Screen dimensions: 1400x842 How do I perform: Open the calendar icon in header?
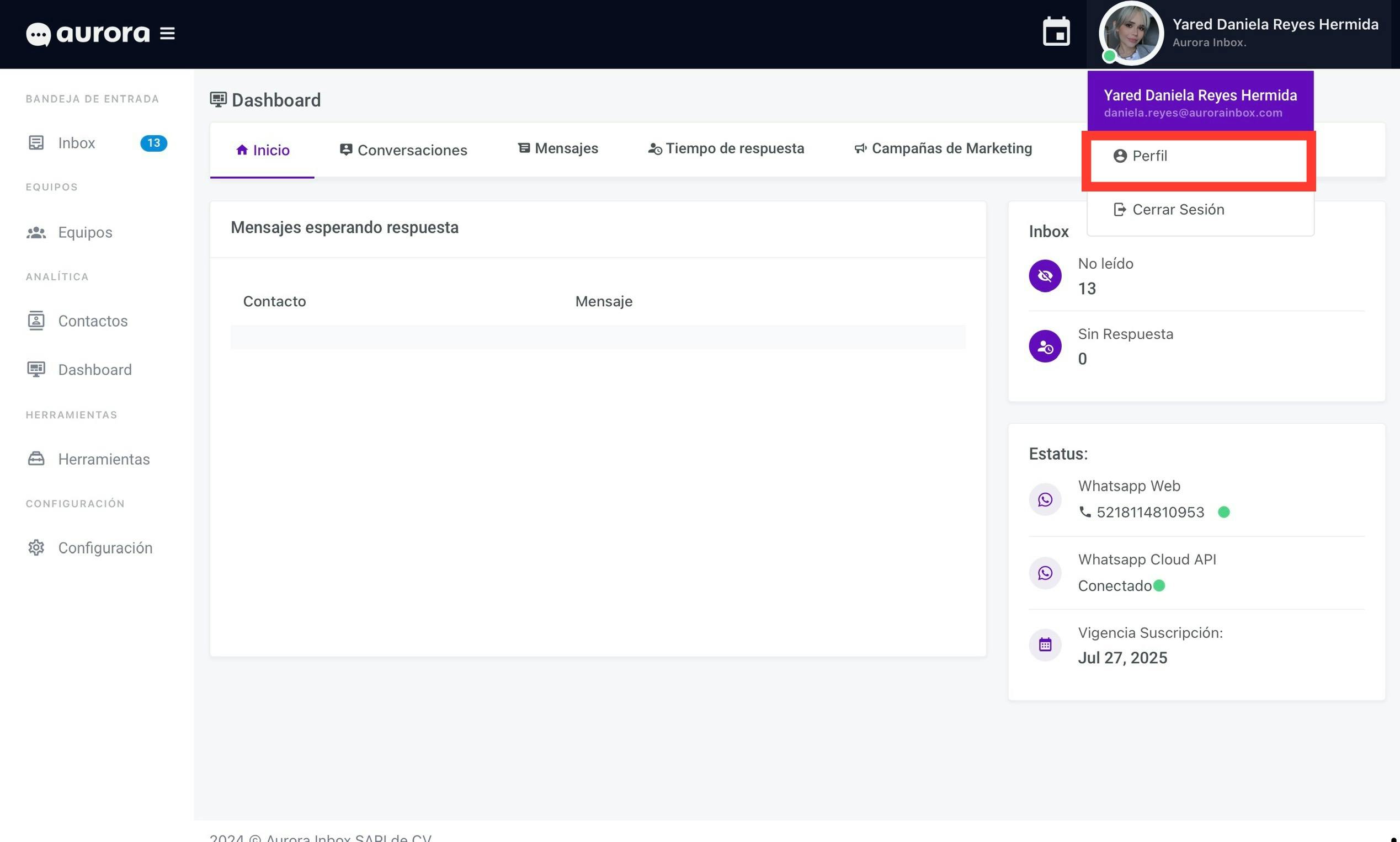[1056, 32]
